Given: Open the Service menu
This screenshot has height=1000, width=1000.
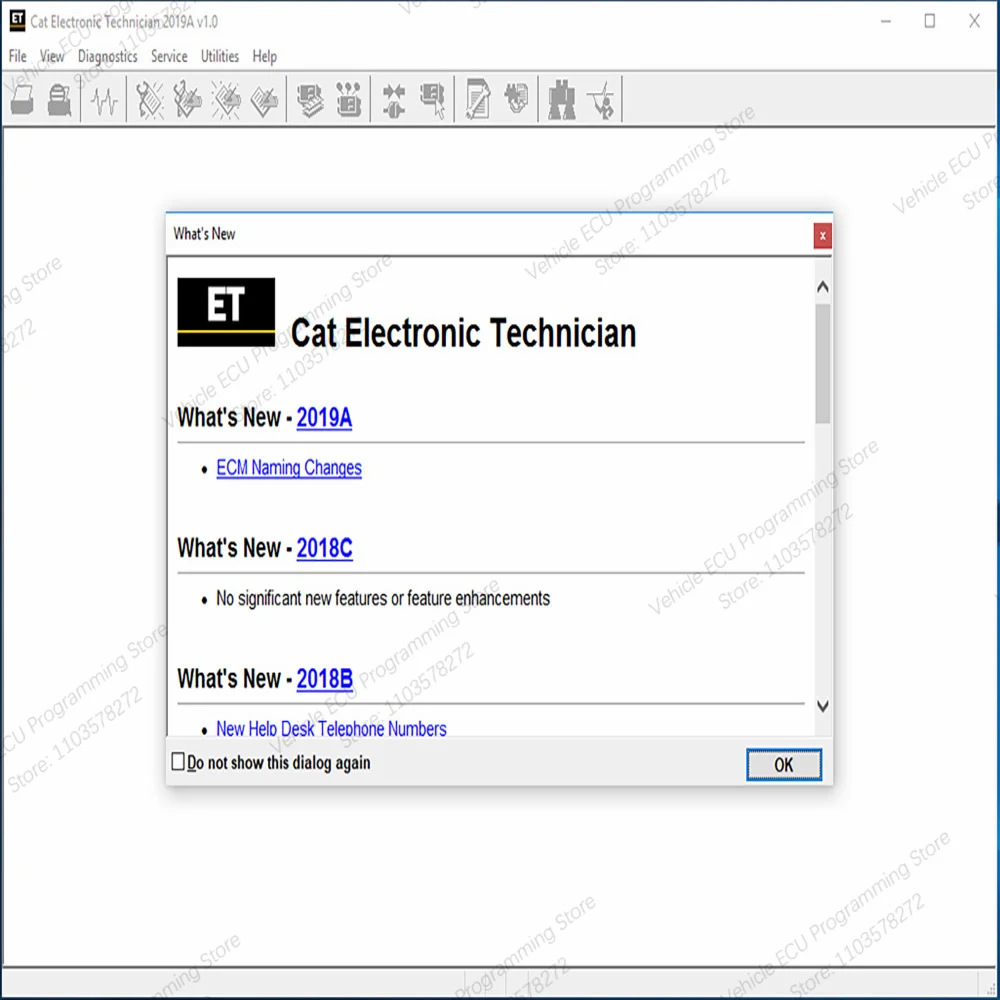Looking at the screenshot, I should [169, 56].
